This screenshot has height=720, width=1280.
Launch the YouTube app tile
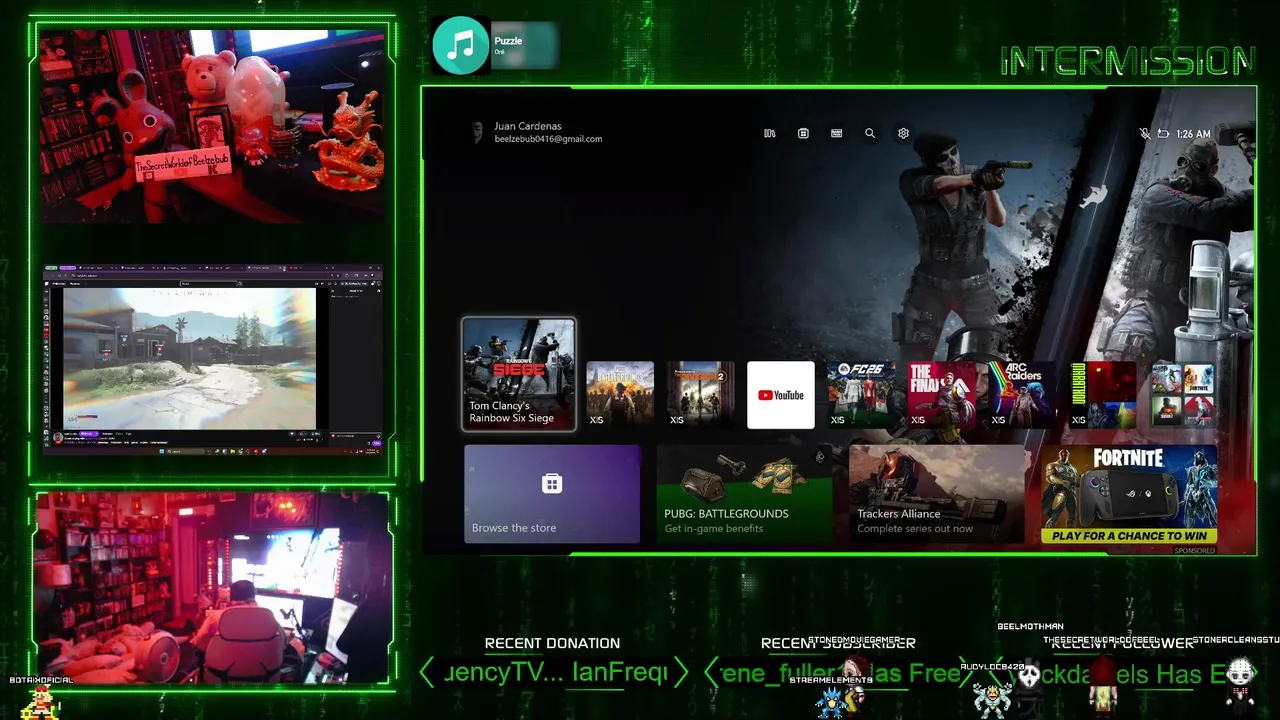click(x=781, y=395)
